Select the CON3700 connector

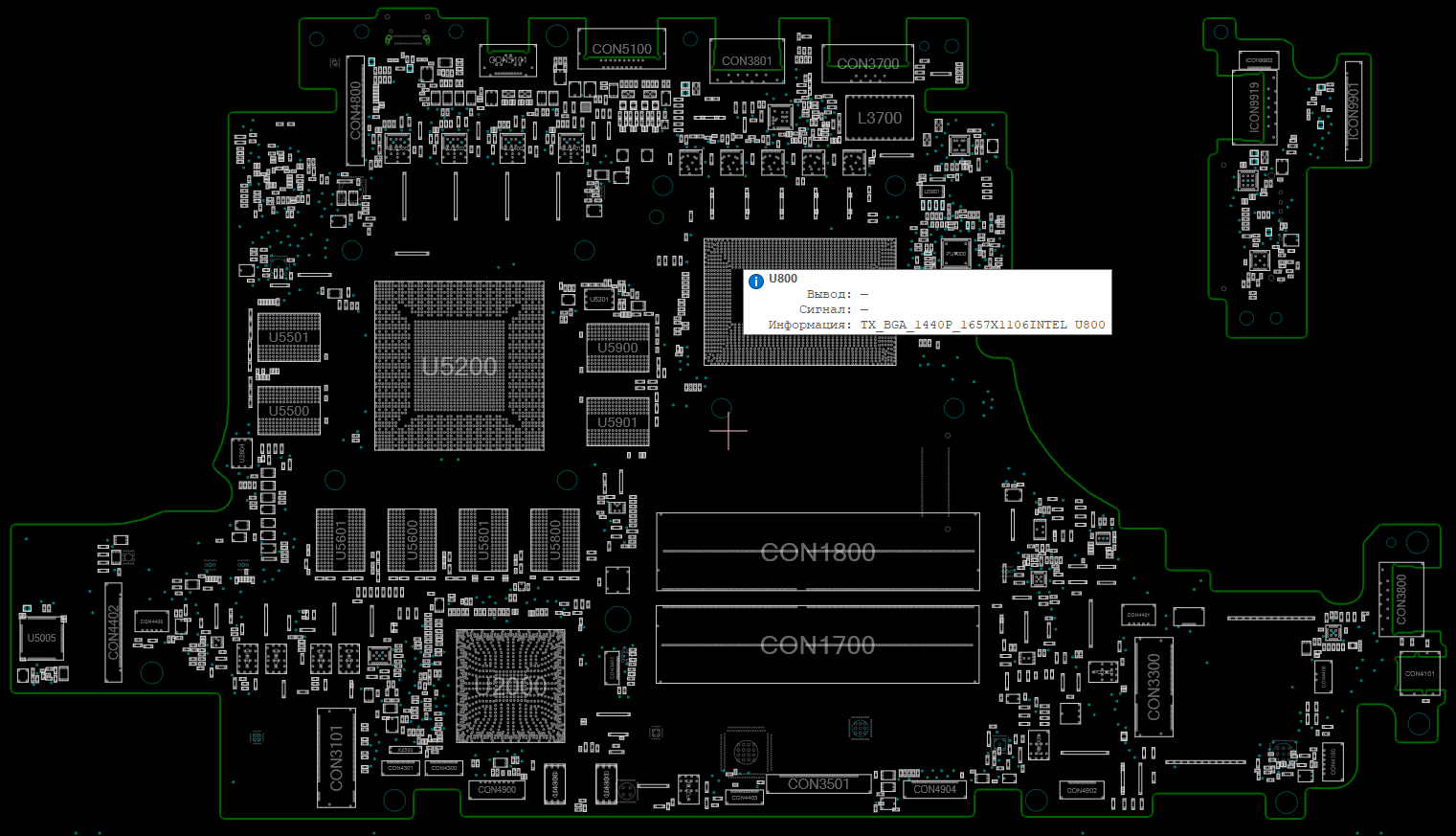pos(867,64)
